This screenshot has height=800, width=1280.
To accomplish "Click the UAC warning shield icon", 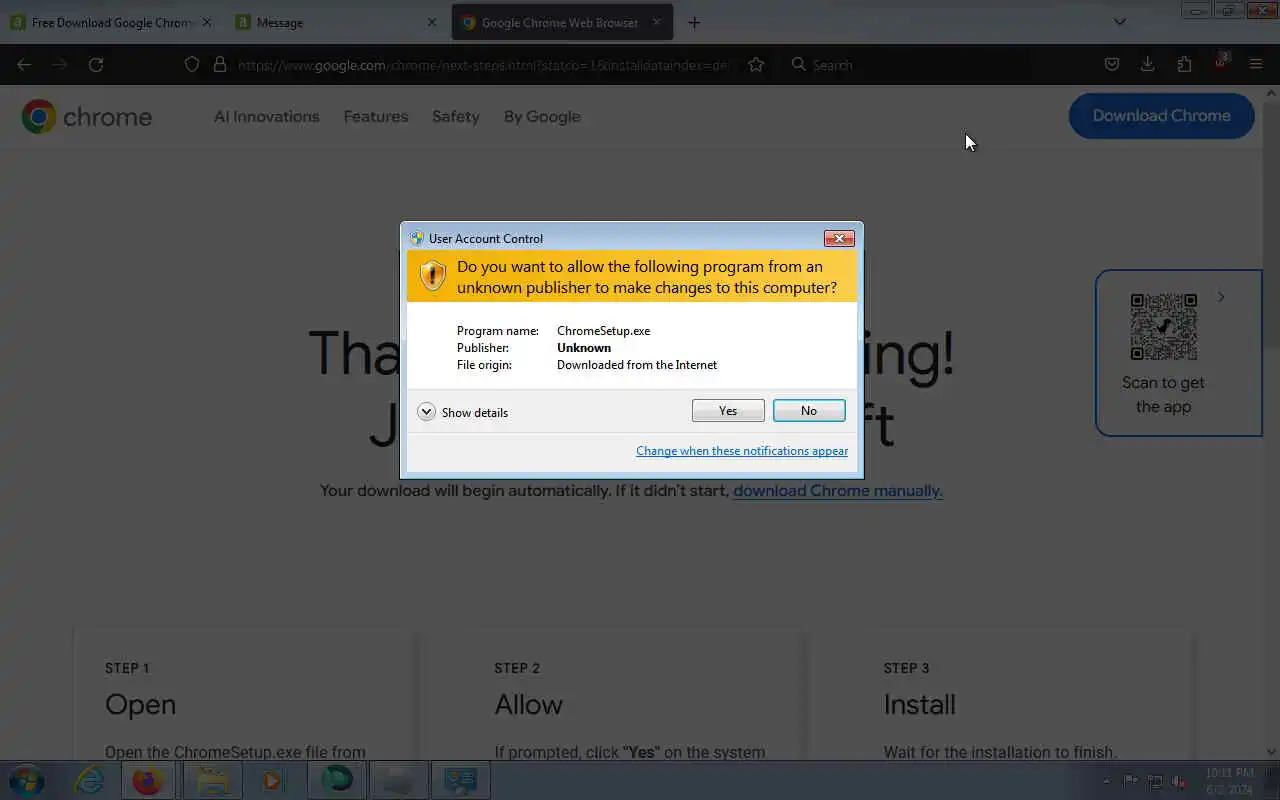I will coord(432,276).
